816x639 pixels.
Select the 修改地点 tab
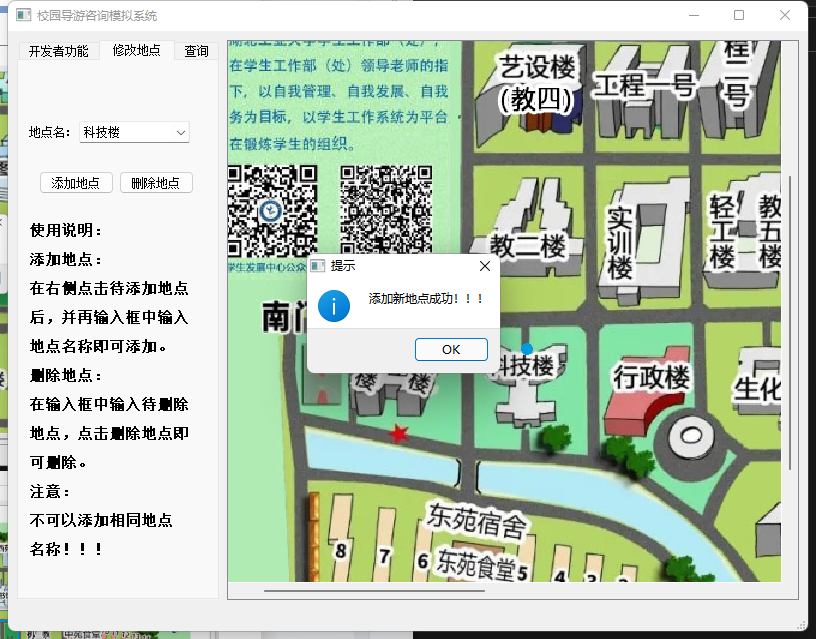pyautogui.click(x=136, y=50)
